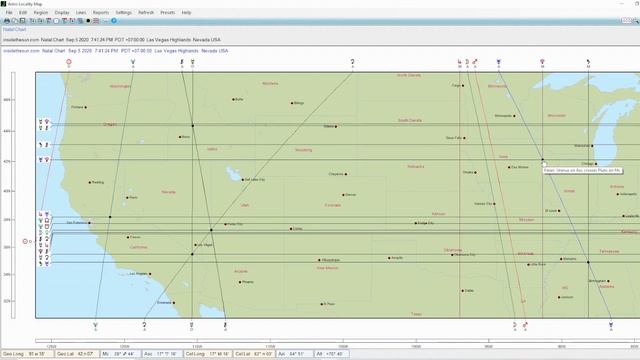Click the Paran Uranus on Asc tooltip
640x360 pixels.
coord(583,170)
